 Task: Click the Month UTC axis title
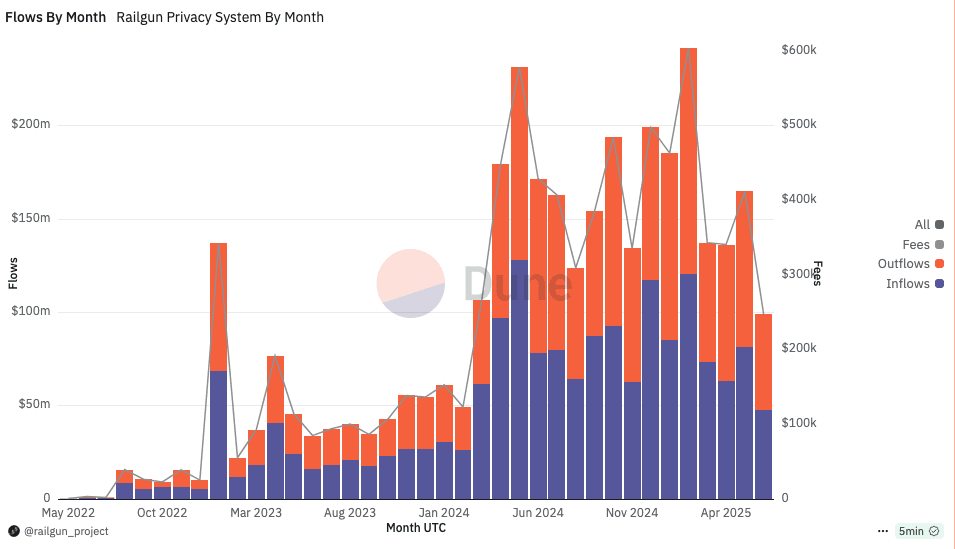pos(416,527)
